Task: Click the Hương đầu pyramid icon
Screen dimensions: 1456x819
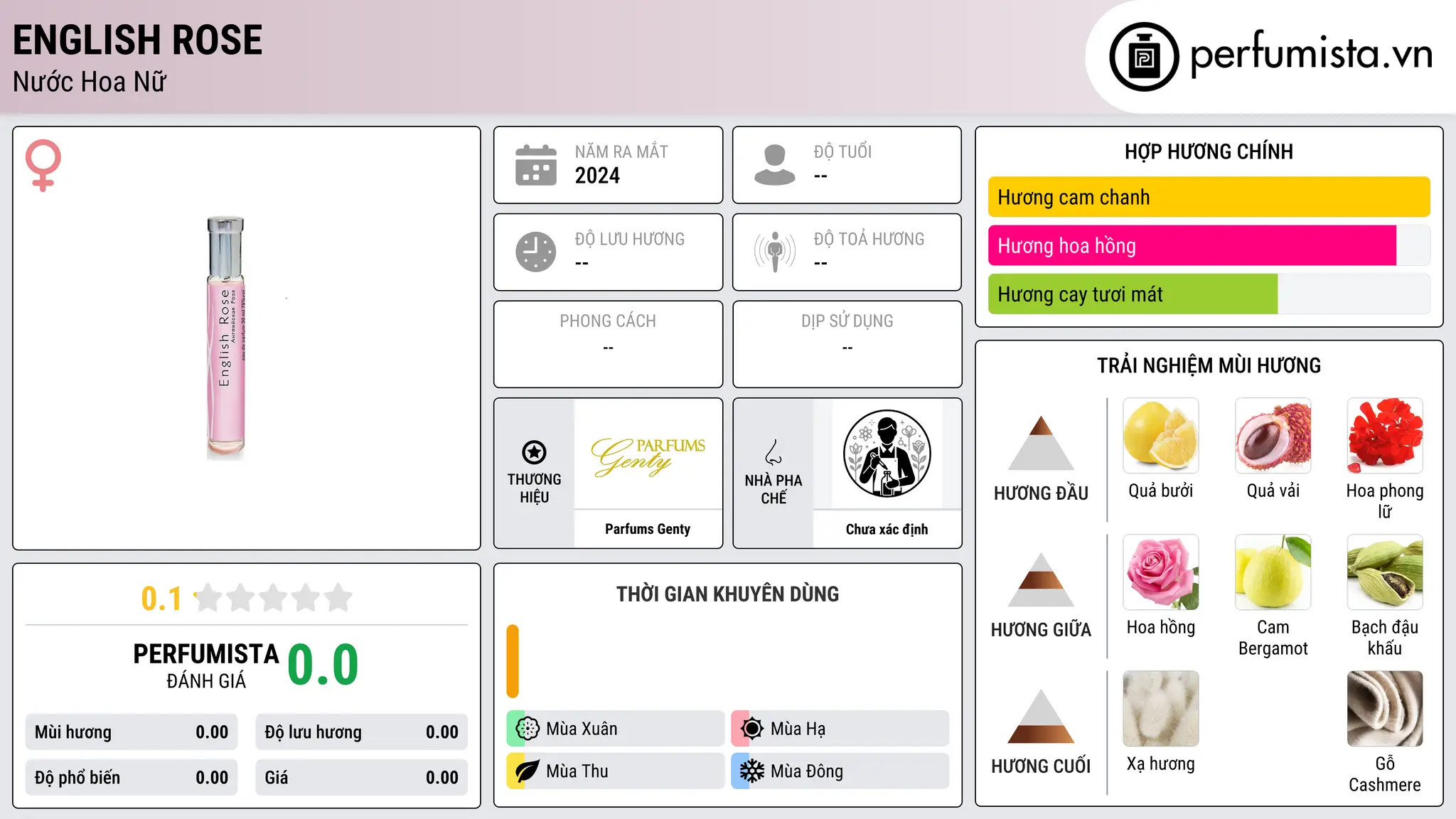Action: coord(1041,443)
